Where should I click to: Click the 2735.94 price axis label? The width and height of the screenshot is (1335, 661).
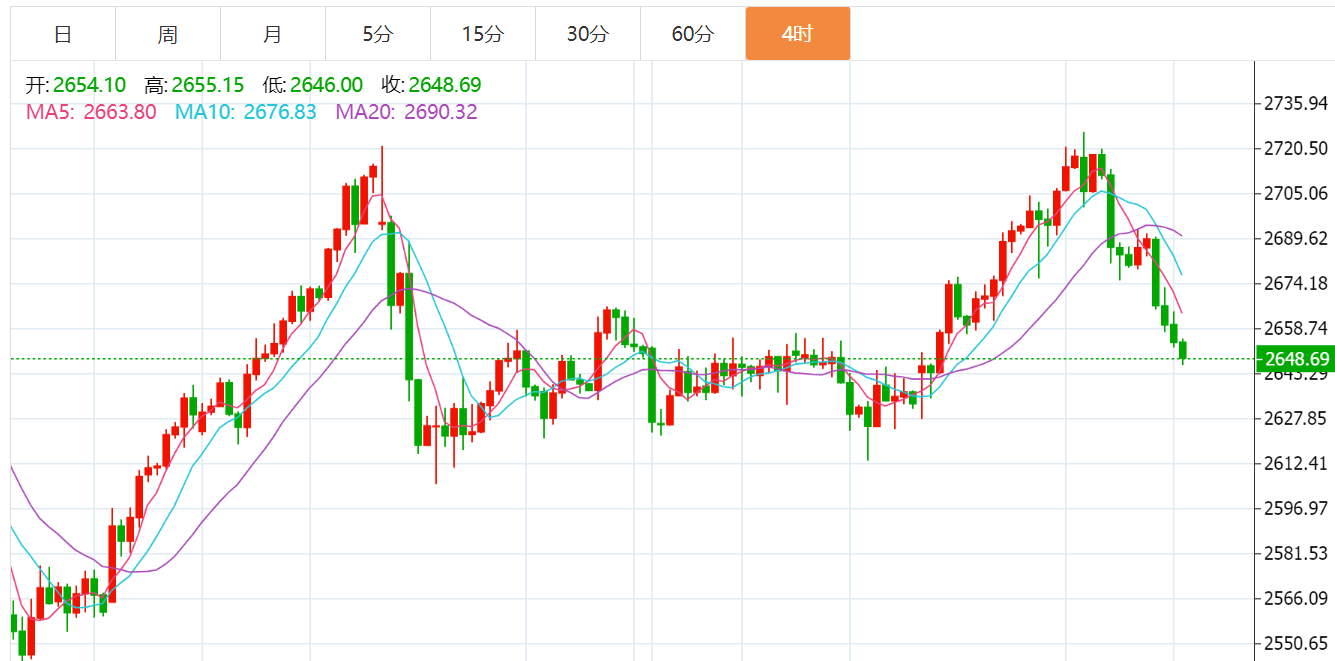point(1296,104)
